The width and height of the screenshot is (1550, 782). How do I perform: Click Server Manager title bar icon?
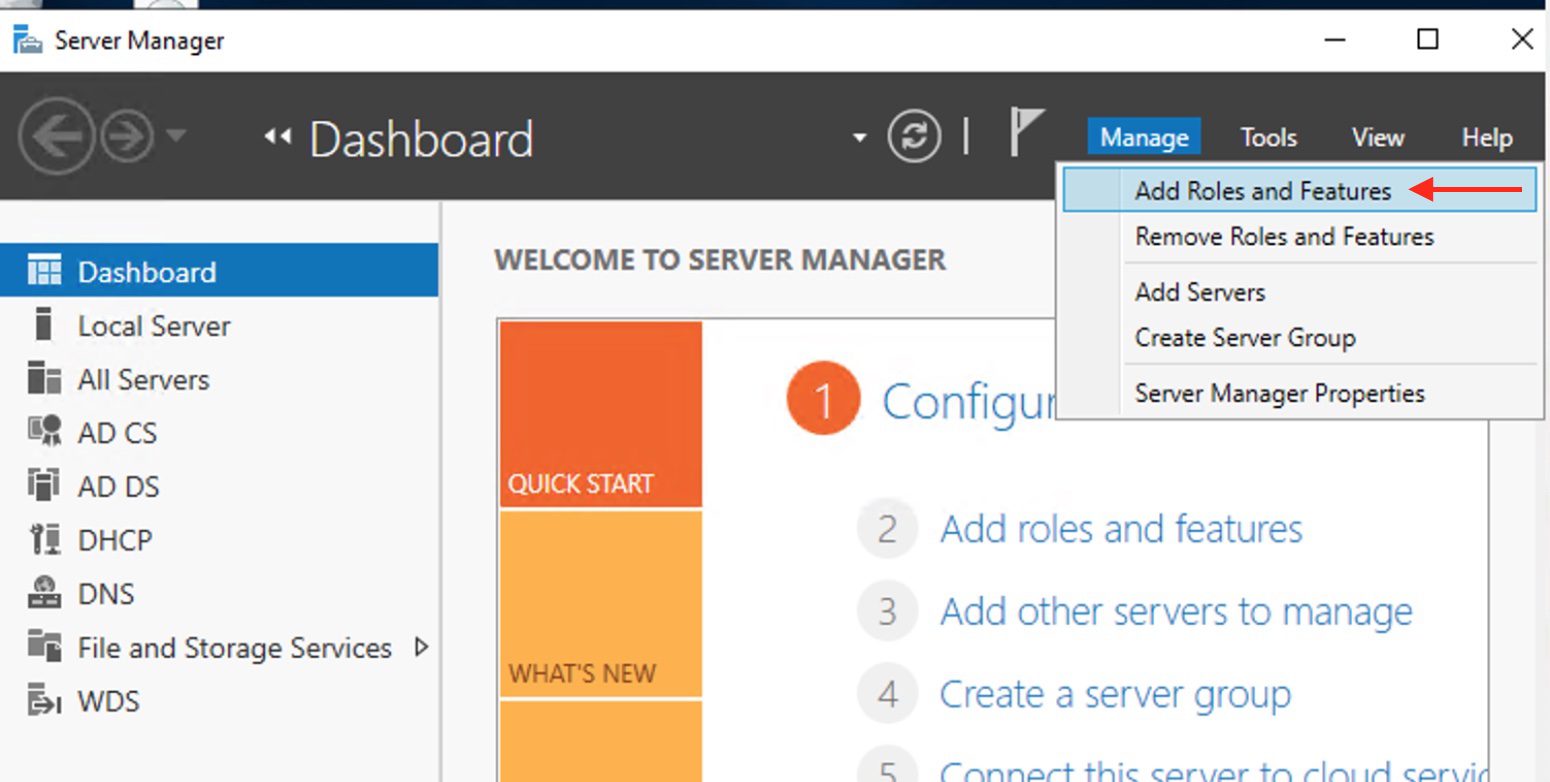[x=28, y=40]
